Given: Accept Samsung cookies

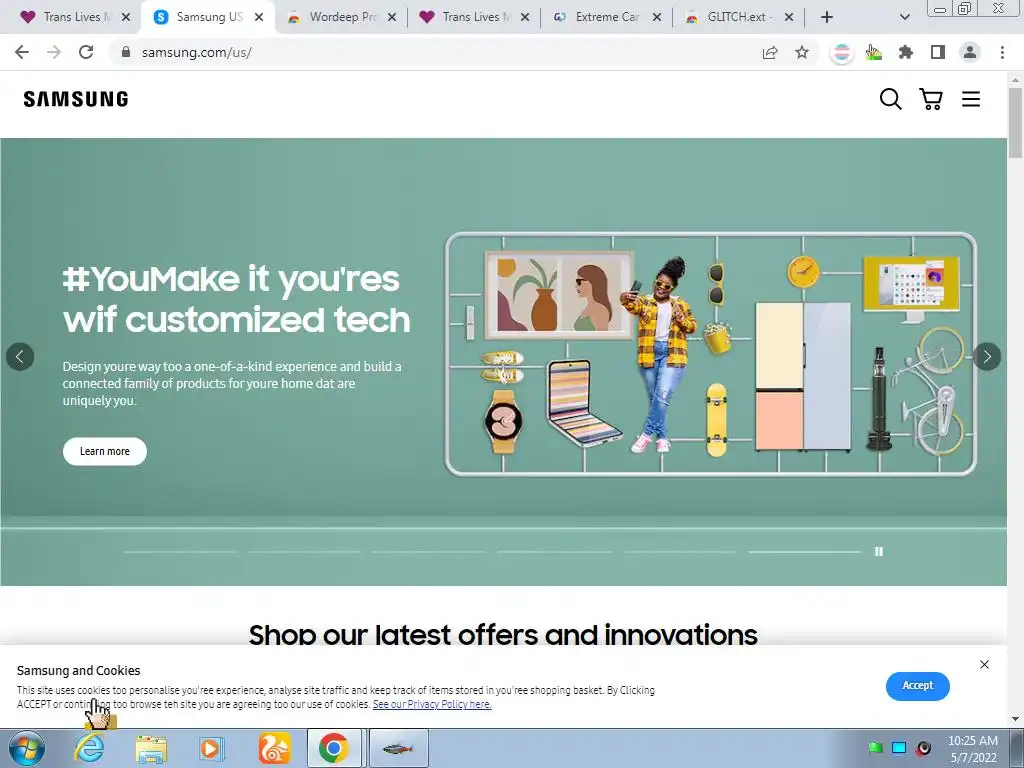Looking at the screenshot, I should [x=918, y=686].
